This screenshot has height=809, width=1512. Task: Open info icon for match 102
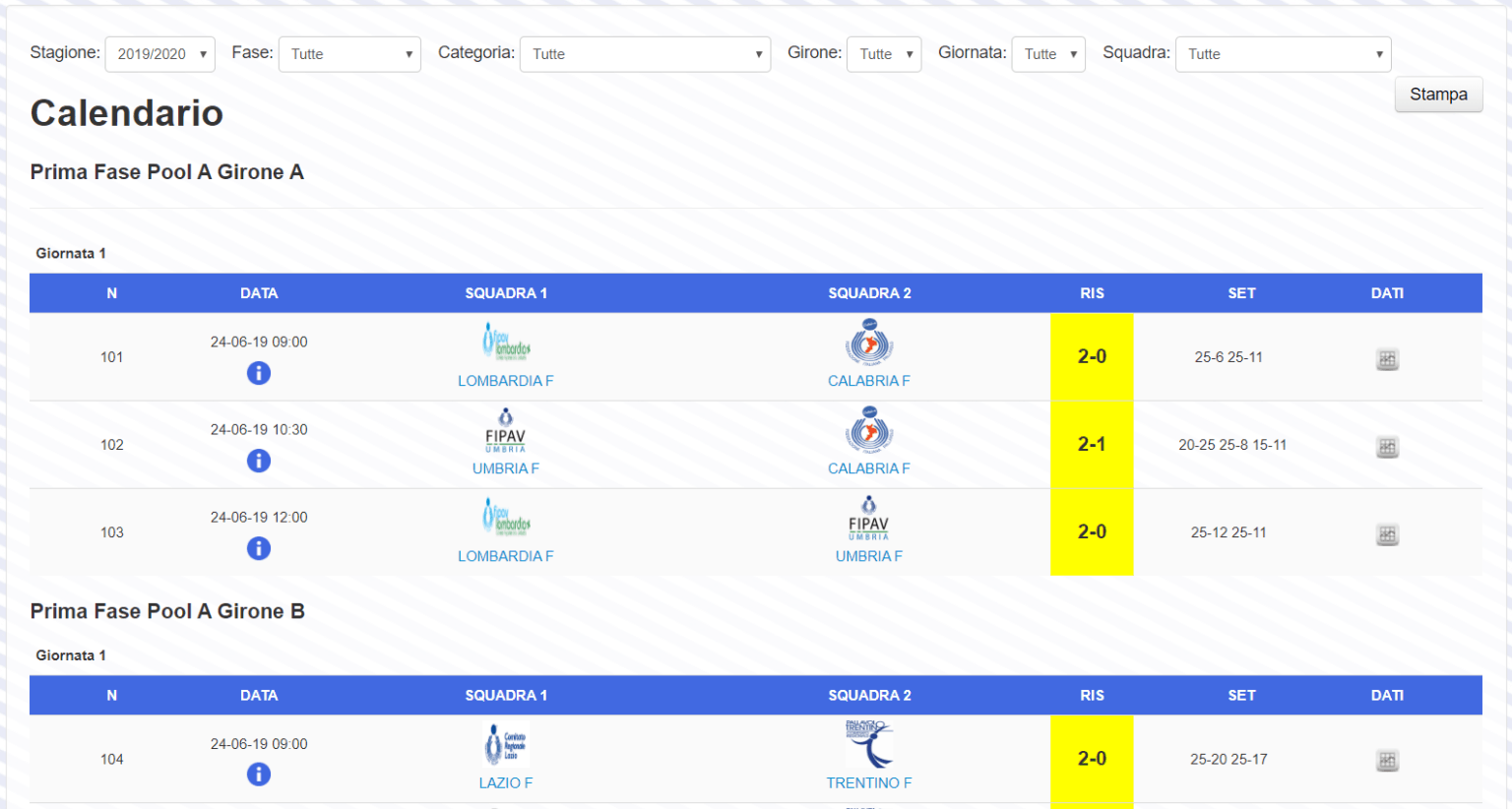click(x=259, y=461)
